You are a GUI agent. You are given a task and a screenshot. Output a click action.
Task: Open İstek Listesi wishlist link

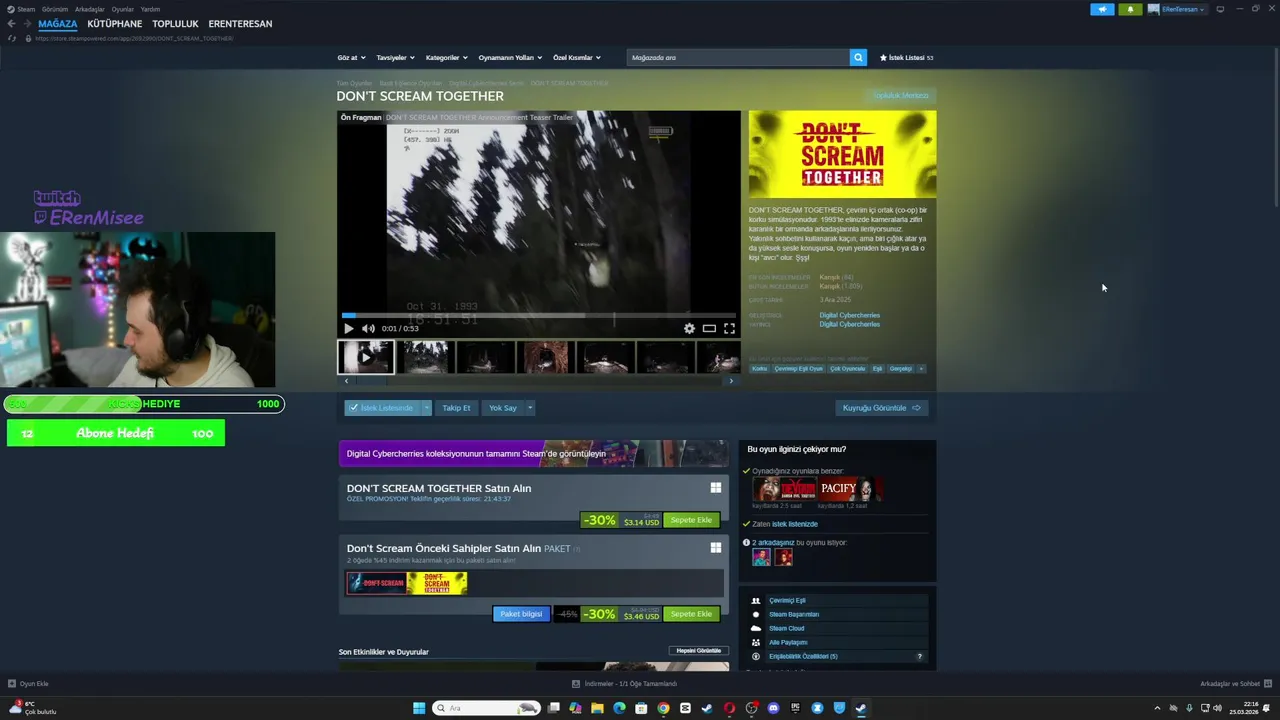[x=906, y=57]
